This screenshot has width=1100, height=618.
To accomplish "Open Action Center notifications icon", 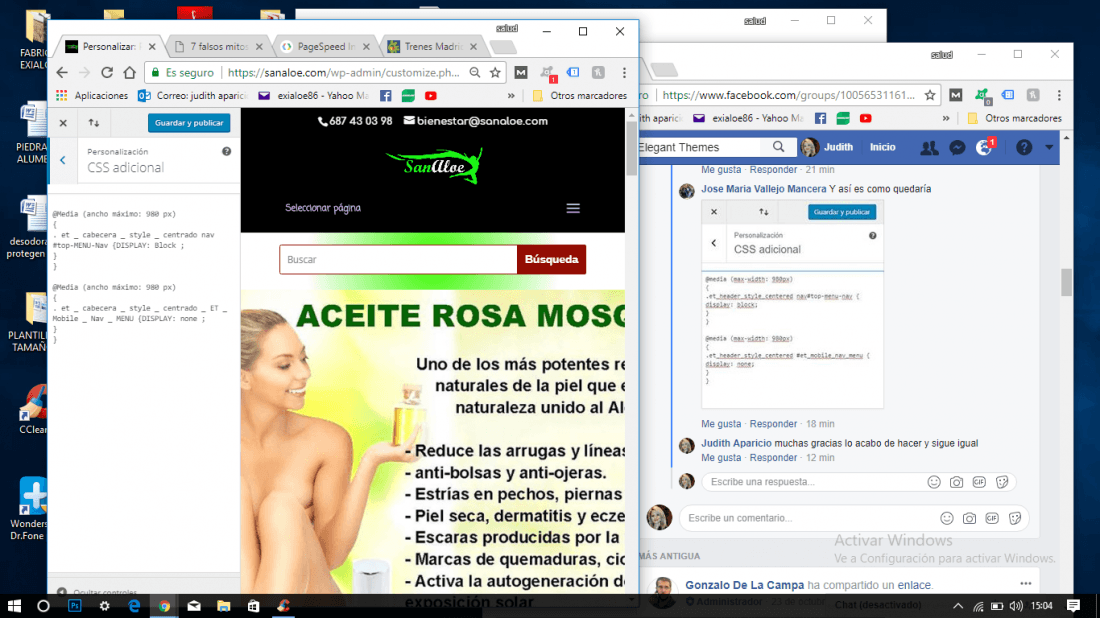I will 1073,606.
